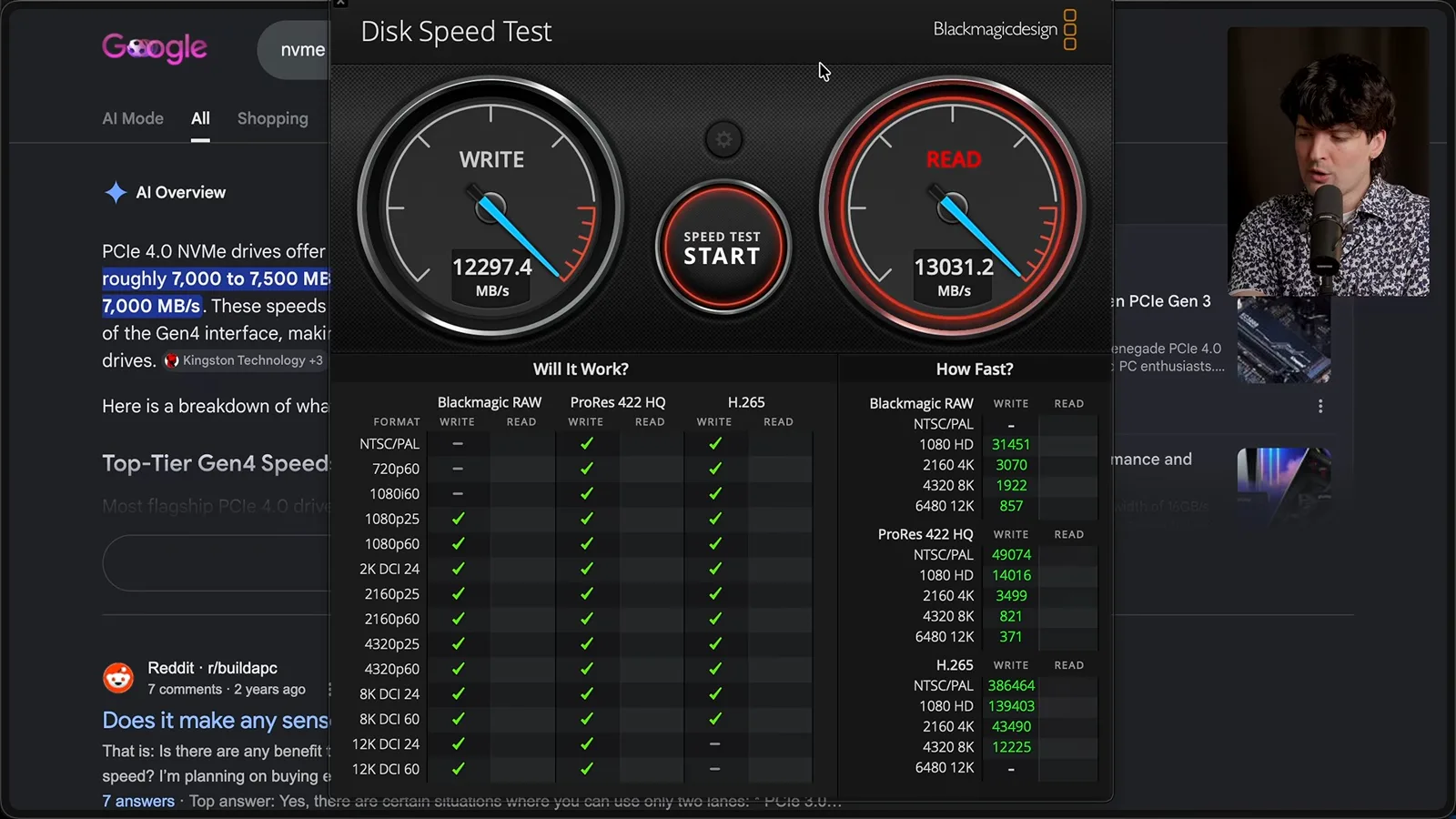Click the 8K DCI 60 format row label
1456x819 pixels.
click(x=389, y=719)
